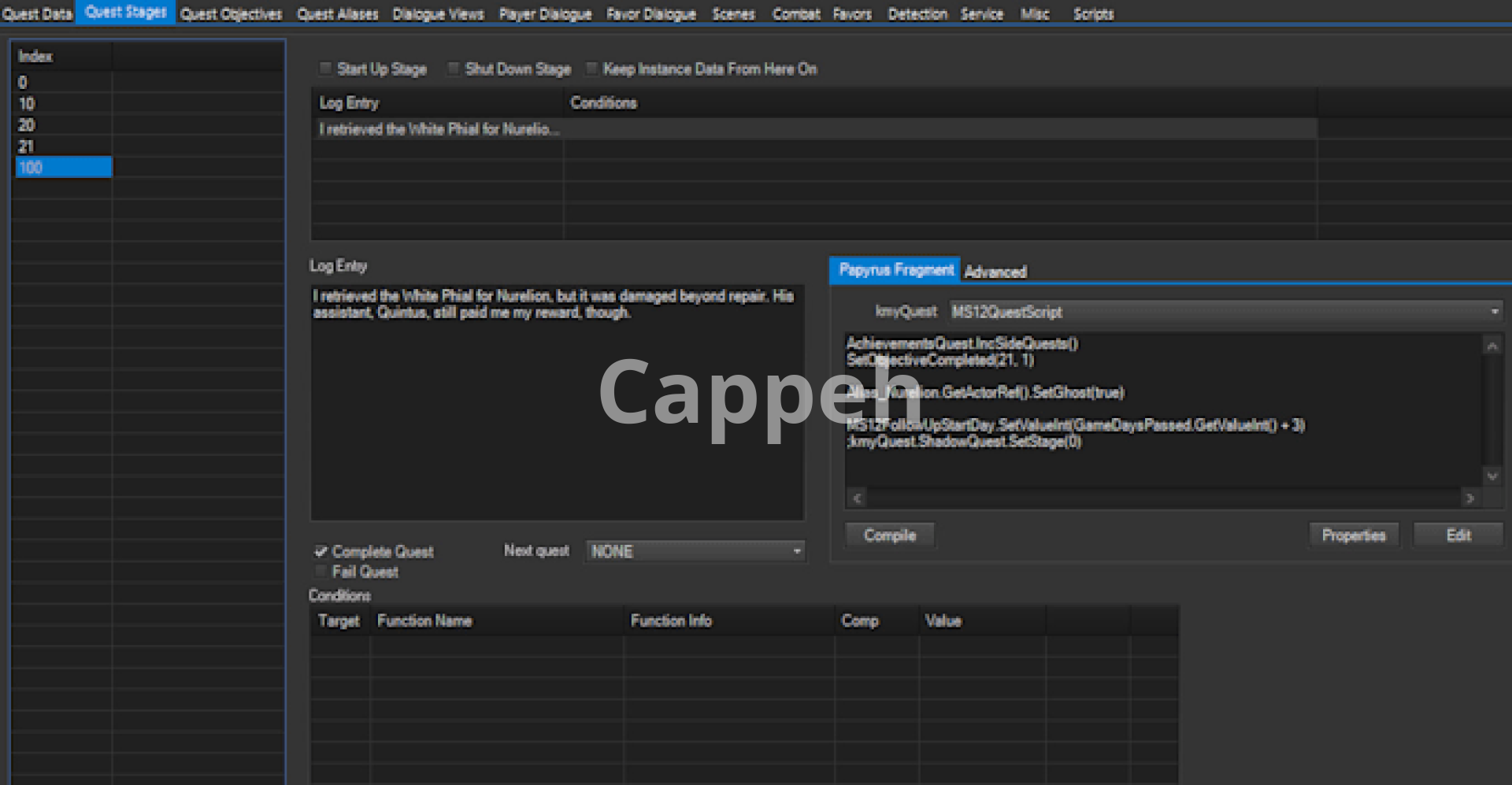Uncheck the Complete Quest checkbox
The image size is (1512, 785).
click(x=321, y=551)
